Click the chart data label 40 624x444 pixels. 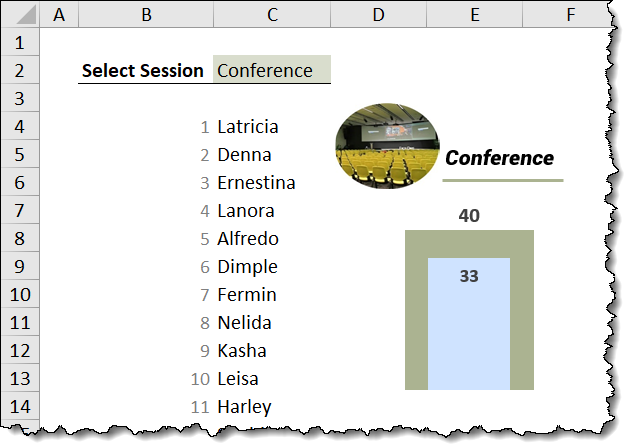click(469, 216)
